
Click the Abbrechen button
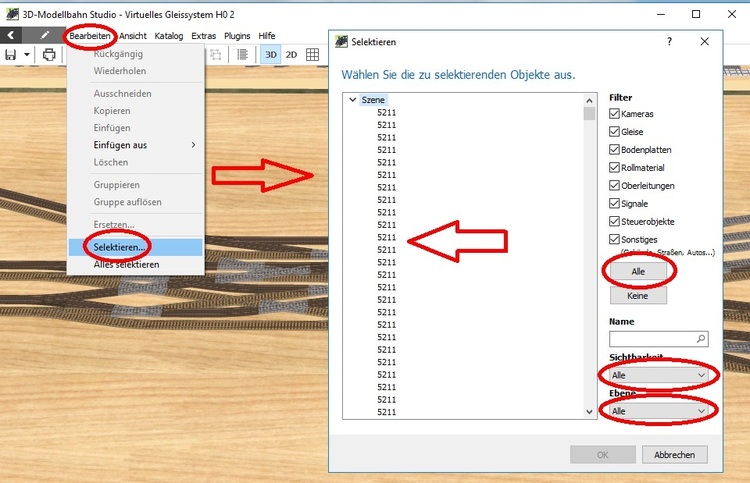pyautogui.click(x=674, y=455)
